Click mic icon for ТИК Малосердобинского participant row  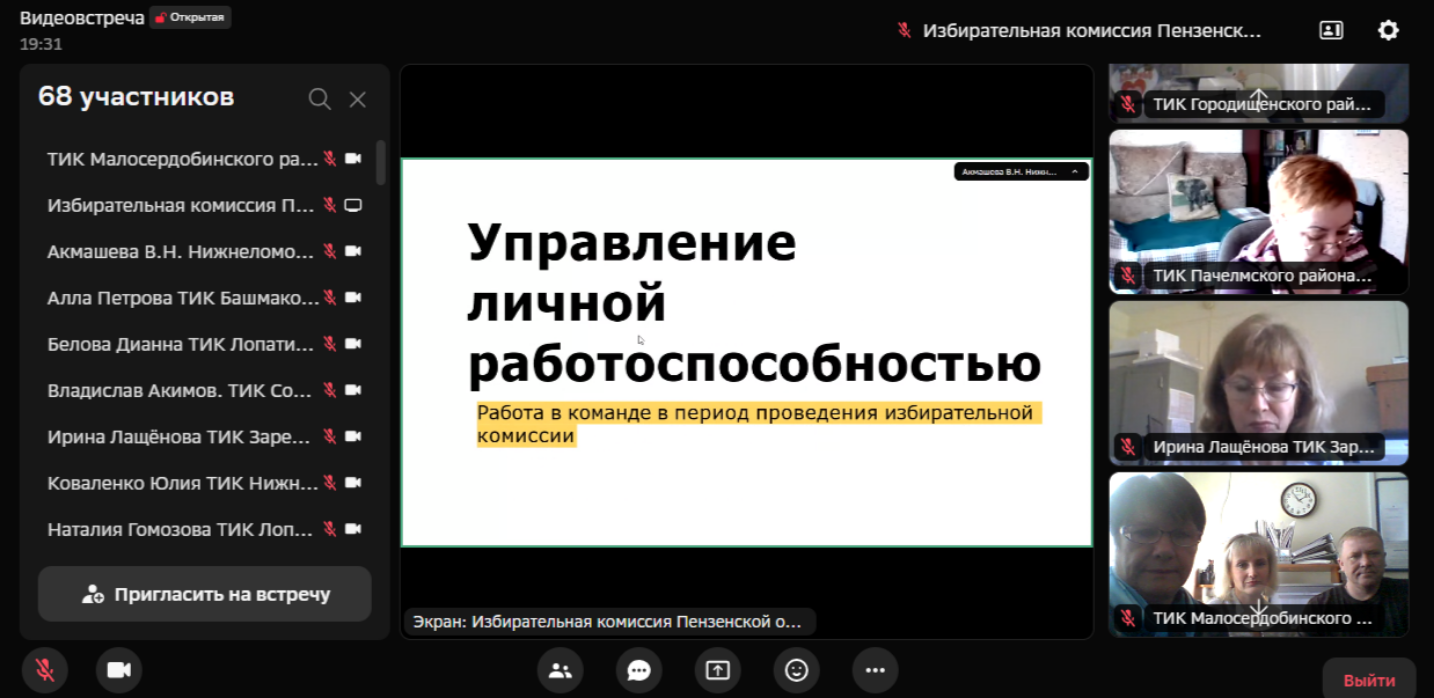point(329,159)
